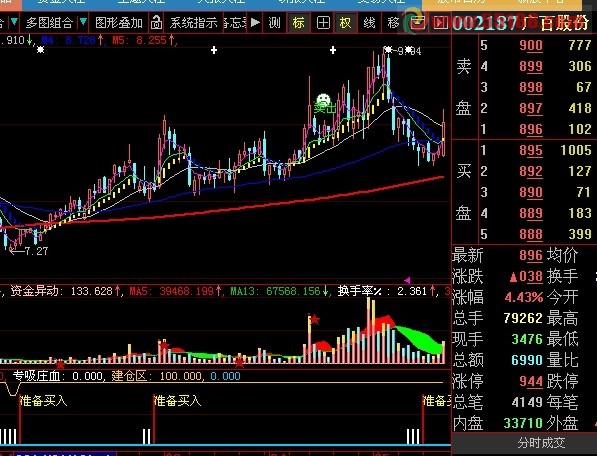Select the 测 measurement tool
Screen dimensions: 597x456
tap(275, 23)
